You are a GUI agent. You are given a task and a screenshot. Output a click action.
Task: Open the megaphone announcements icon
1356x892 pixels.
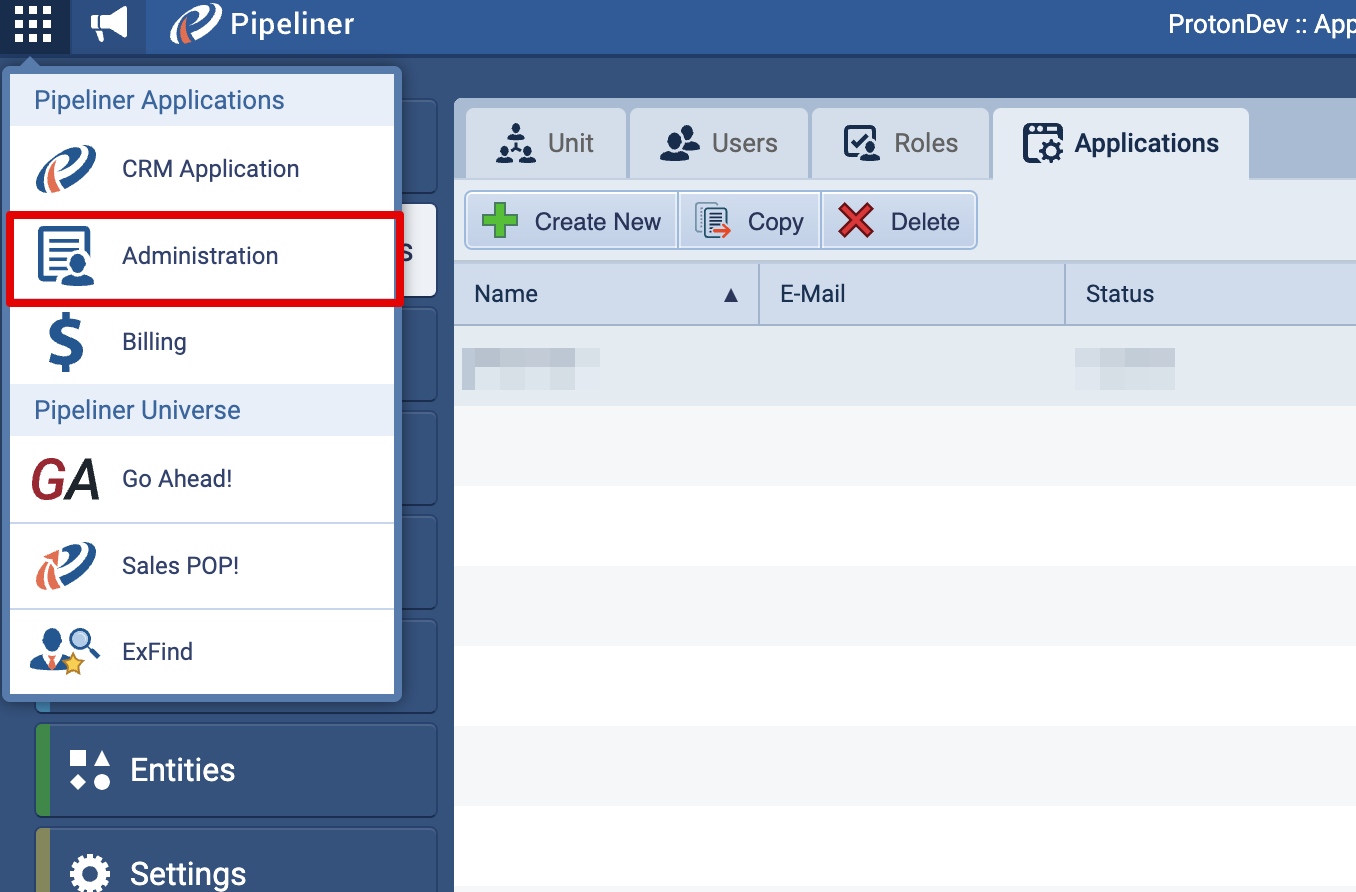[x=108, y=25]
